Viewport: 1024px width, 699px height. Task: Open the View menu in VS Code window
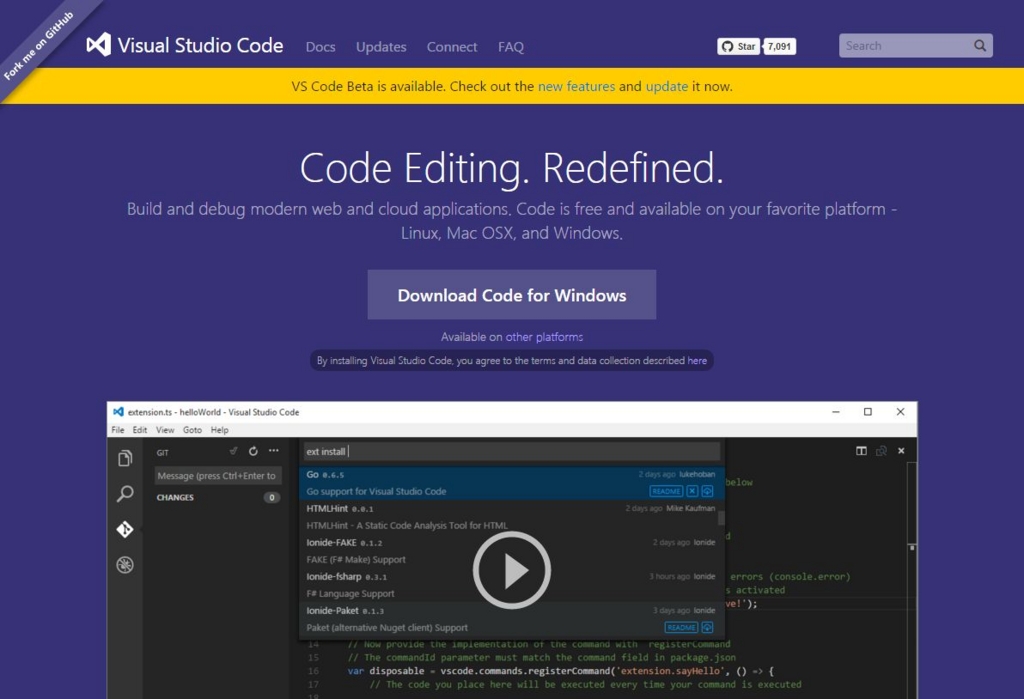(x=165, y=430)
